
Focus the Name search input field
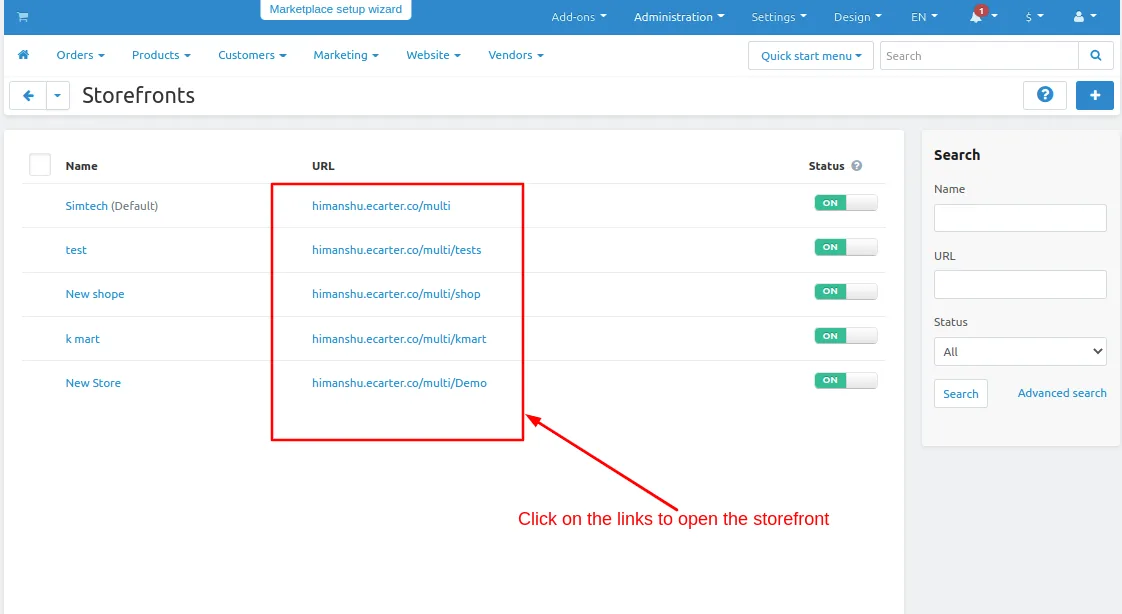point(1020,218)
